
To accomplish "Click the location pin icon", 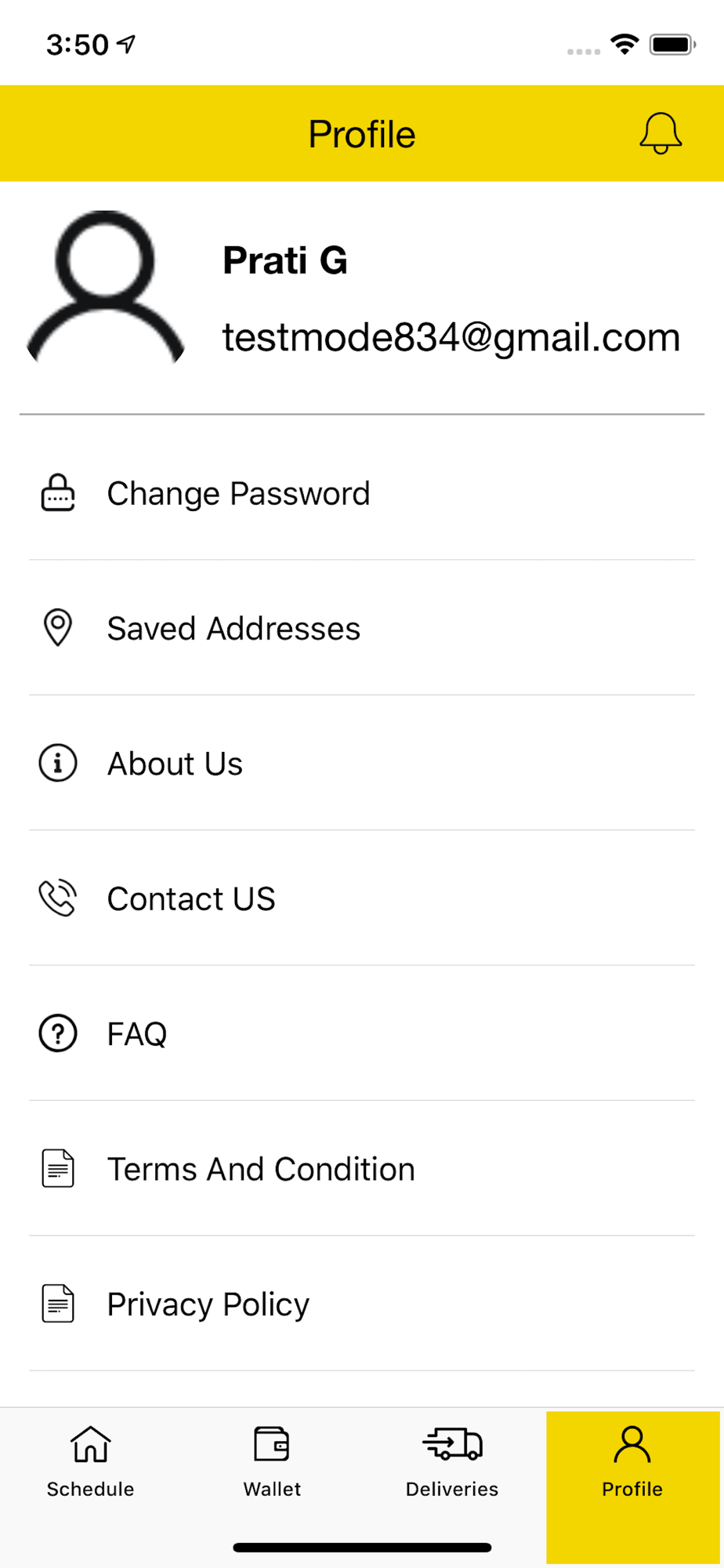I will (58, 628).
